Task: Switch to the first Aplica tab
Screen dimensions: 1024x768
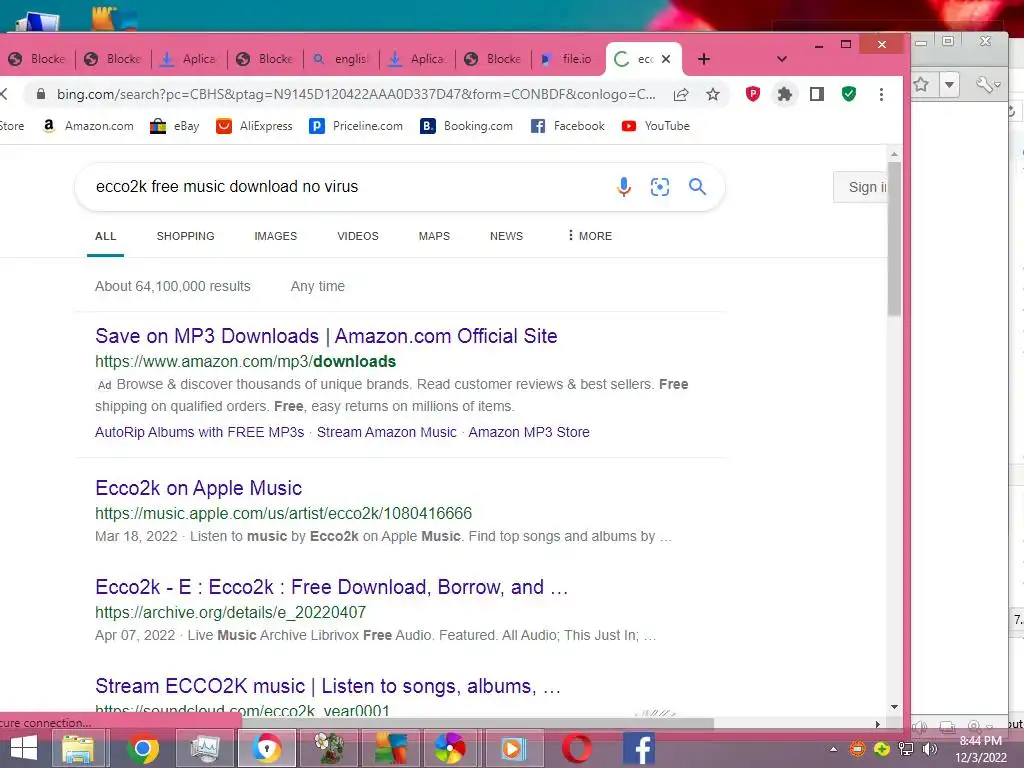Action: [x=189, y=59]
